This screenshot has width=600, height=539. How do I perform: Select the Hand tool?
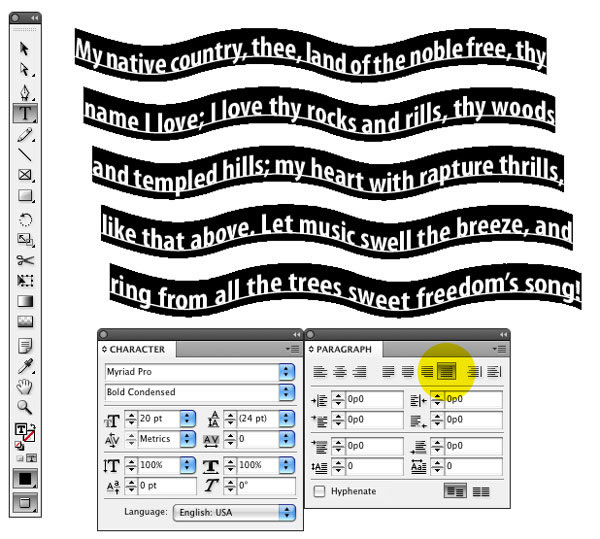[x=24, y=386]
